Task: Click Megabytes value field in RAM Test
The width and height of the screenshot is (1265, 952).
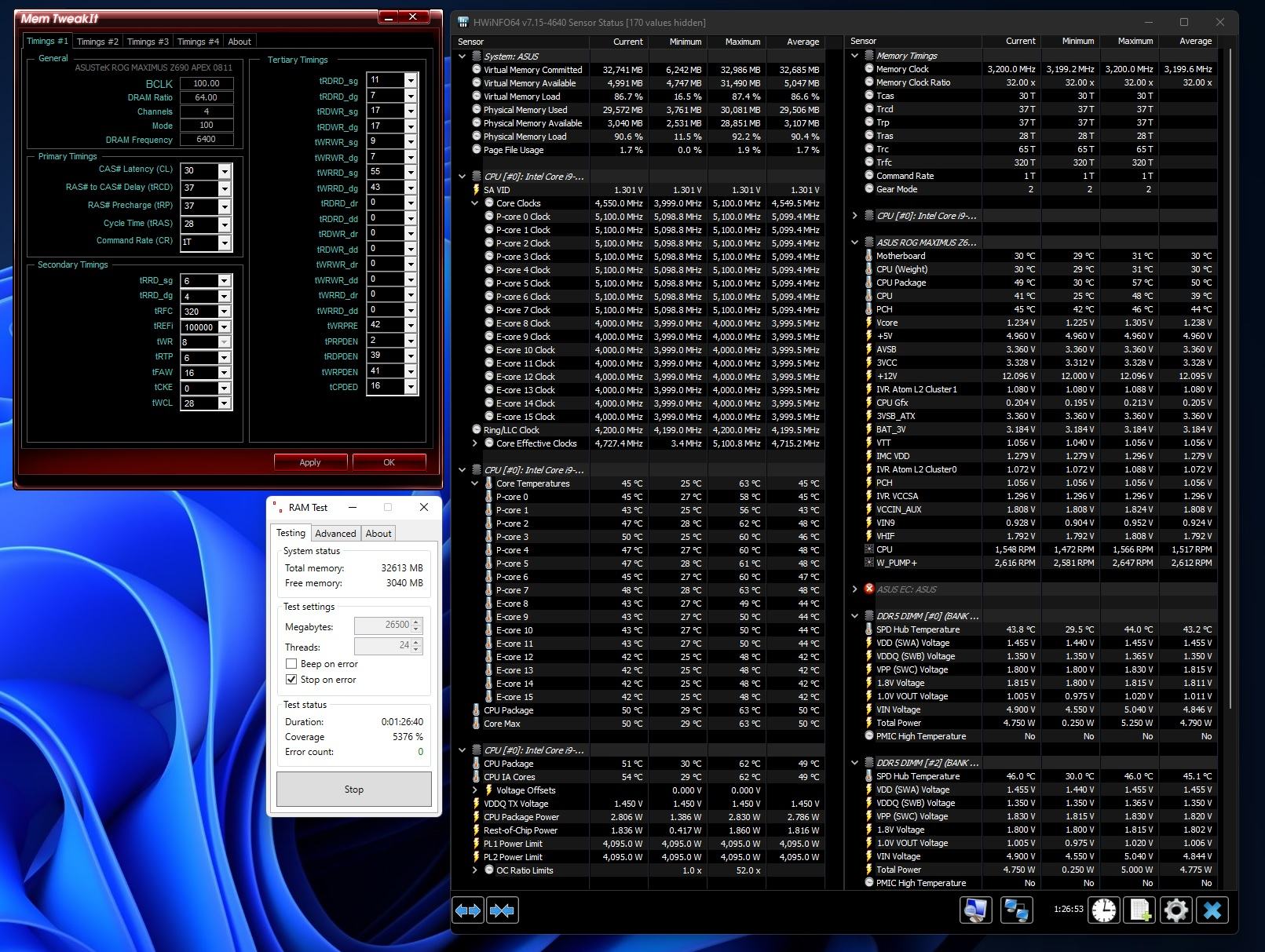Action: [383, 626]
